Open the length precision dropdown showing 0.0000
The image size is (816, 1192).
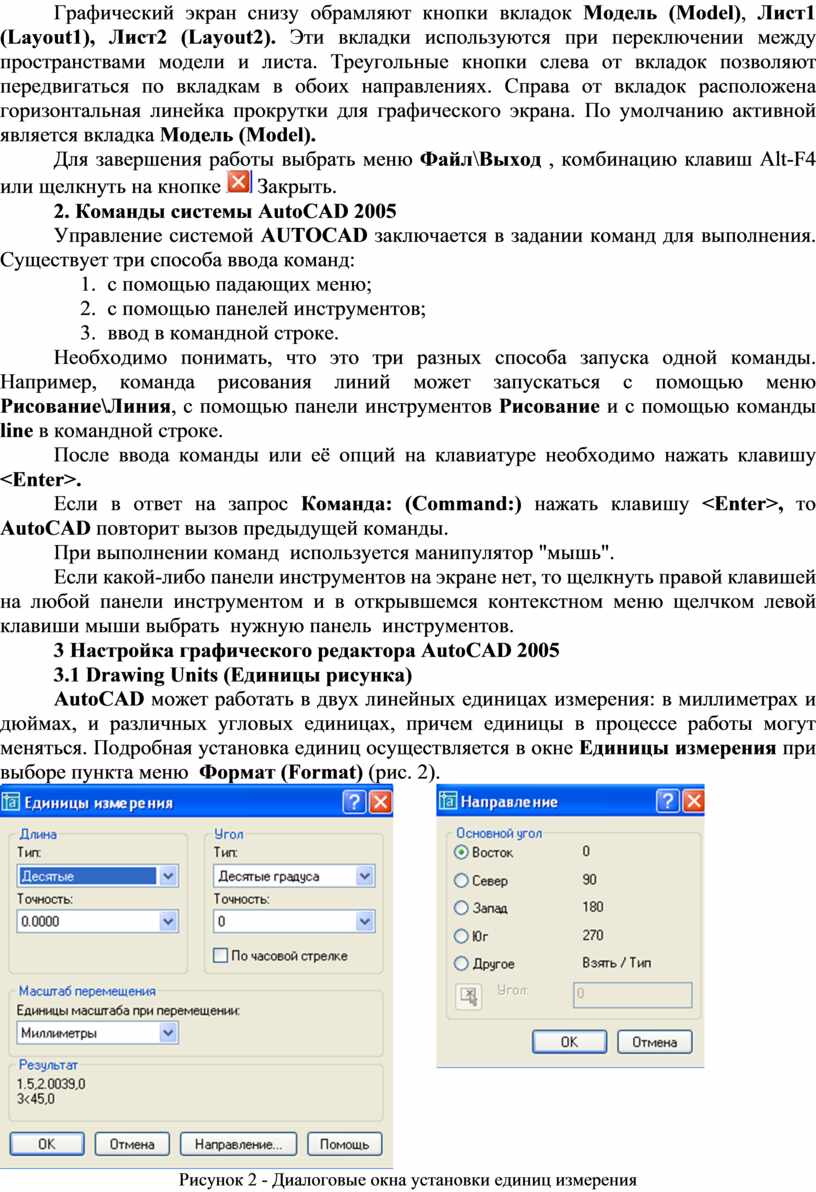click(x=97, y=921)
